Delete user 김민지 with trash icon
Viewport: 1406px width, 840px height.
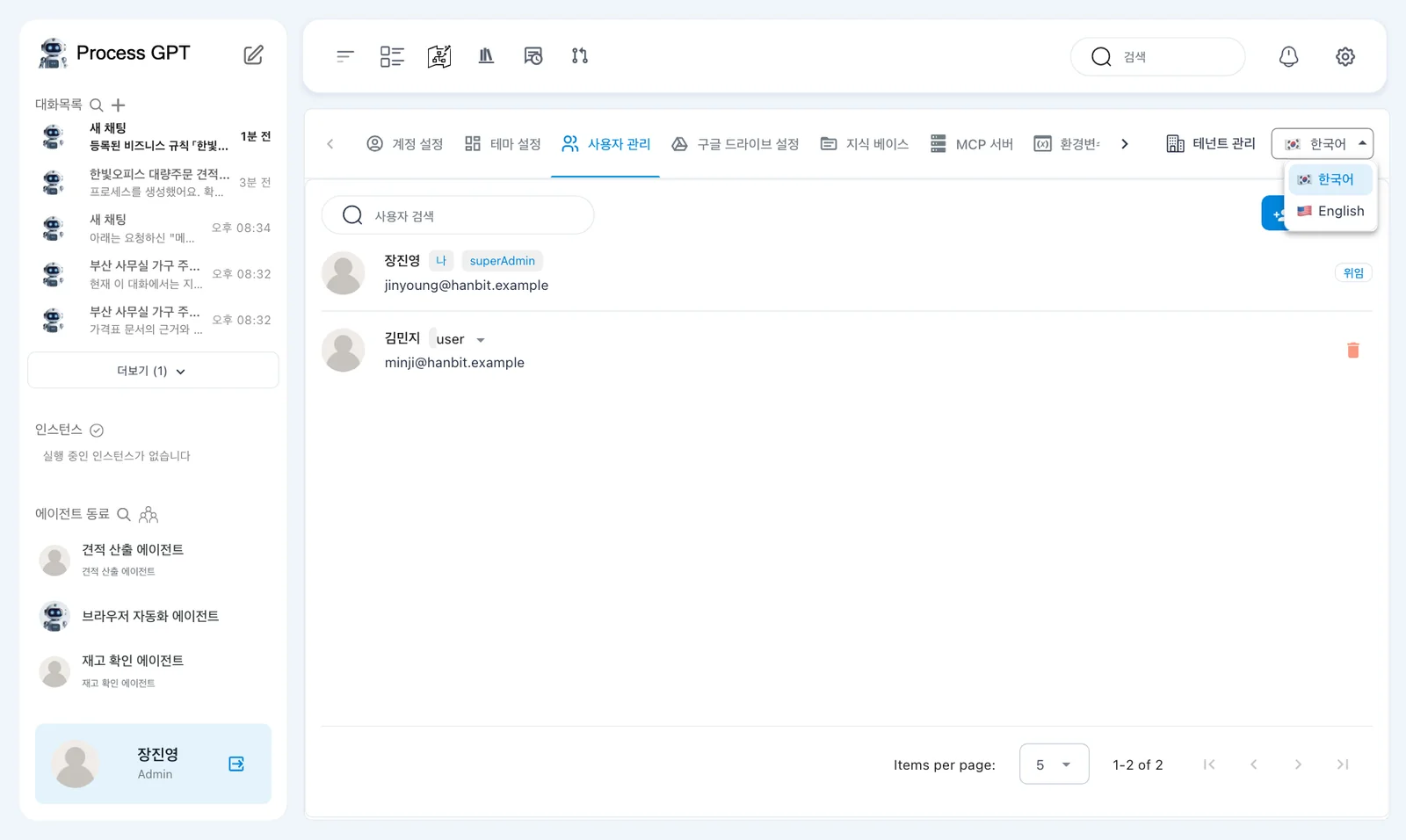tap(1353, 351)
